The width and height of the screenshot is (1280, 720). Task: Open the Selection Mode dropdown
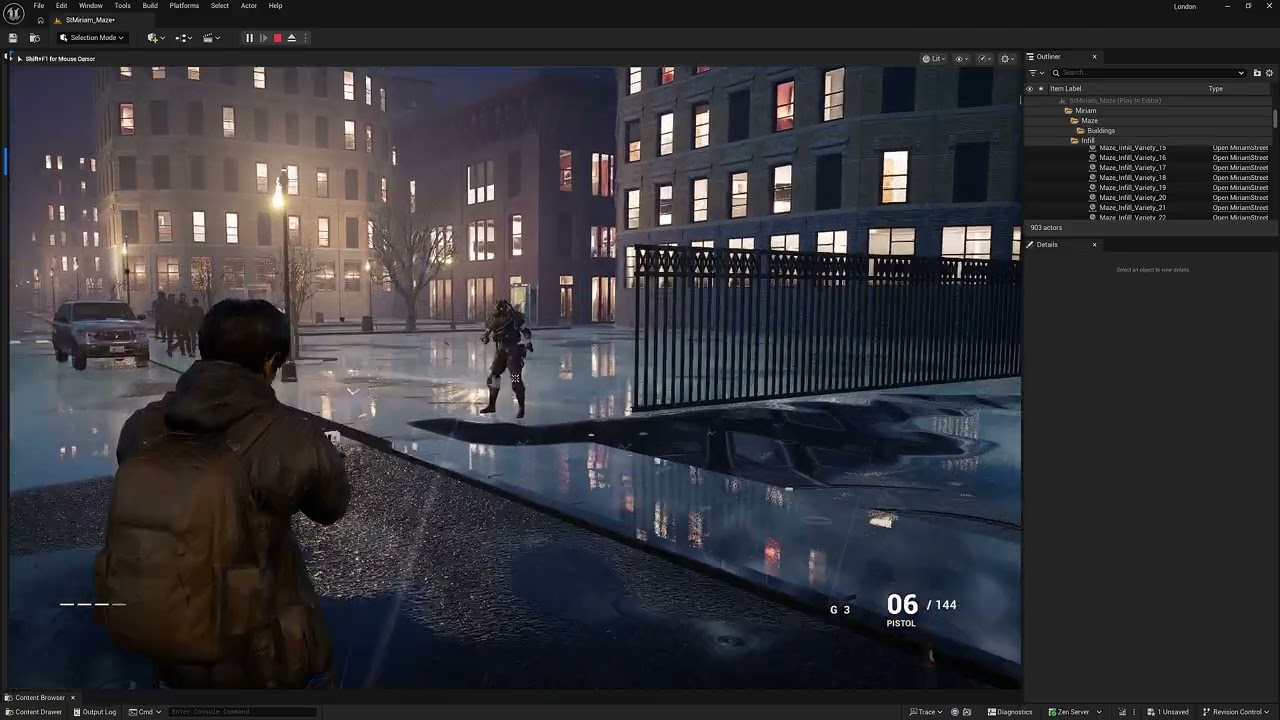pos(91,38)
